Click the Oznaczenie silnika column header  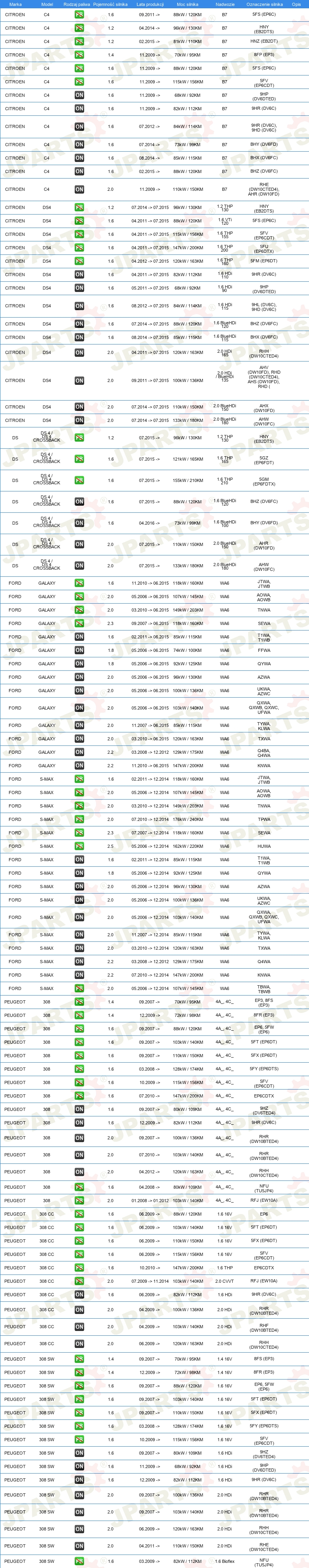tap(264, 4)
